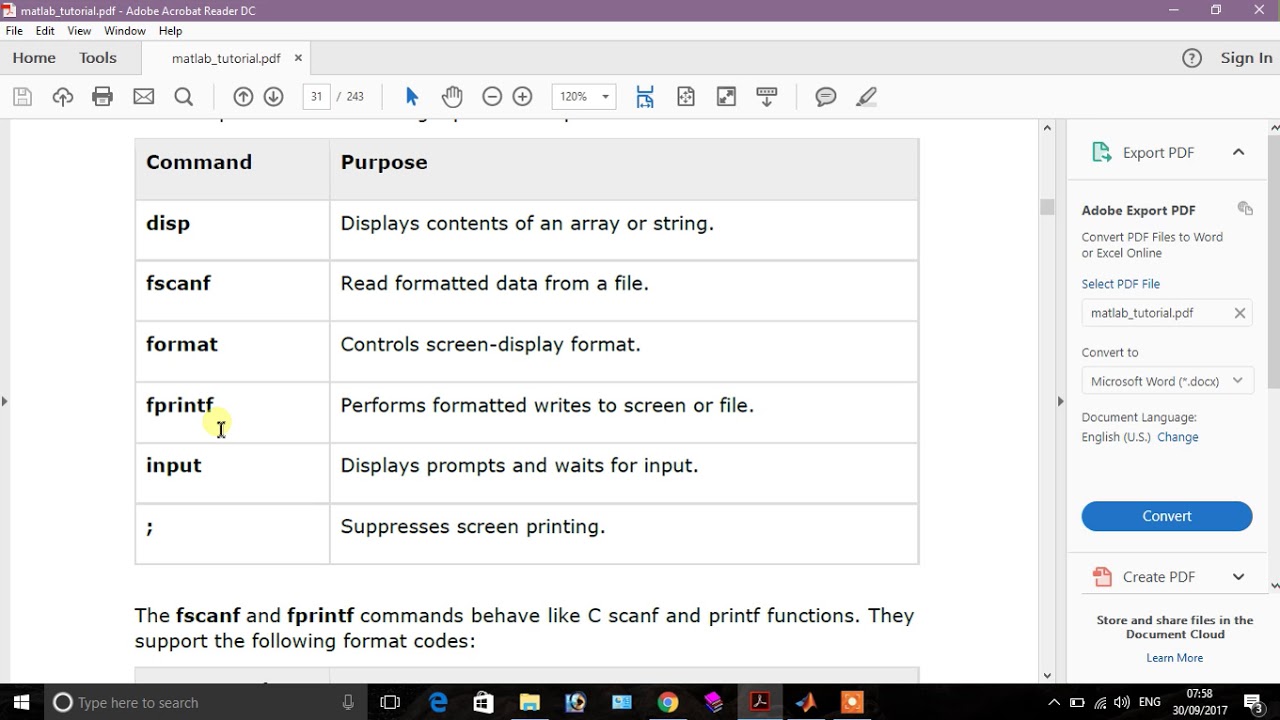Click the document scroll down arrow

tap(1047, 676)
